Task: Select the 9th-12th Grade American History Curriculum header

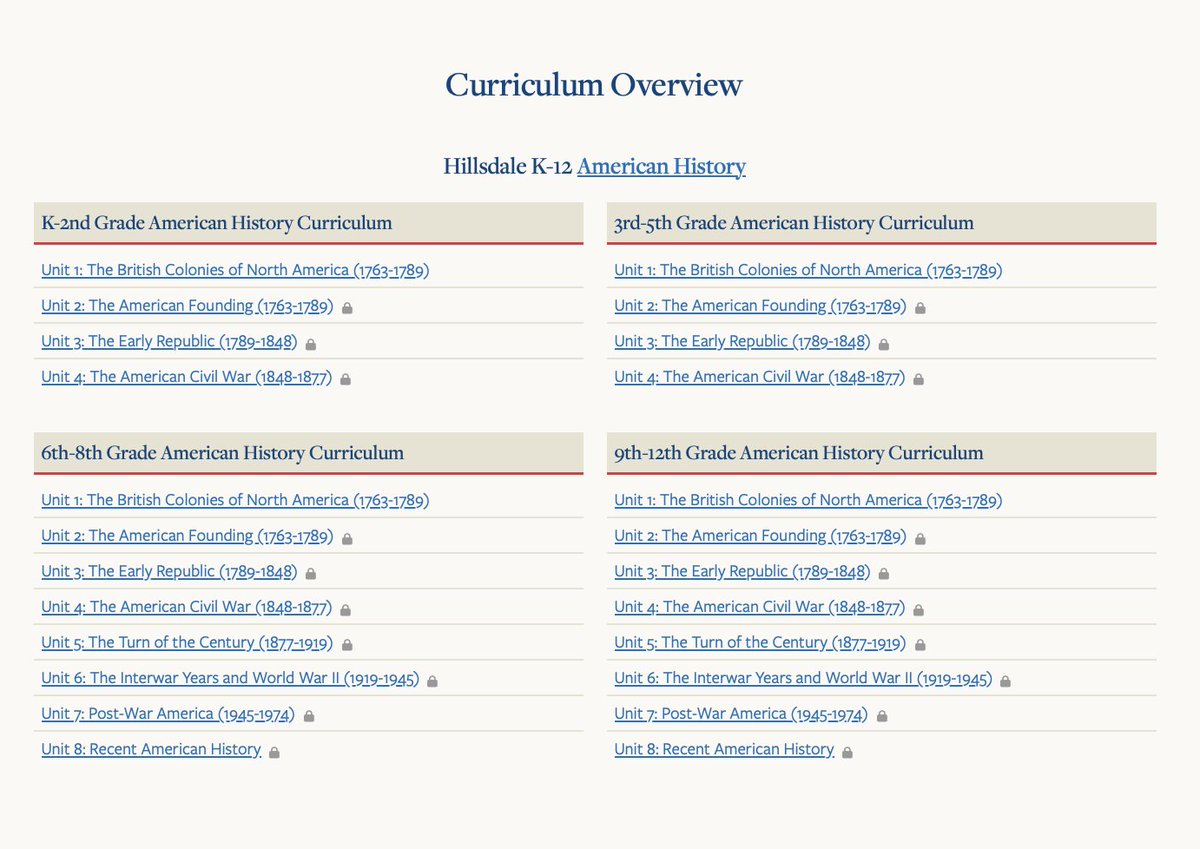Action: (881, 453)
